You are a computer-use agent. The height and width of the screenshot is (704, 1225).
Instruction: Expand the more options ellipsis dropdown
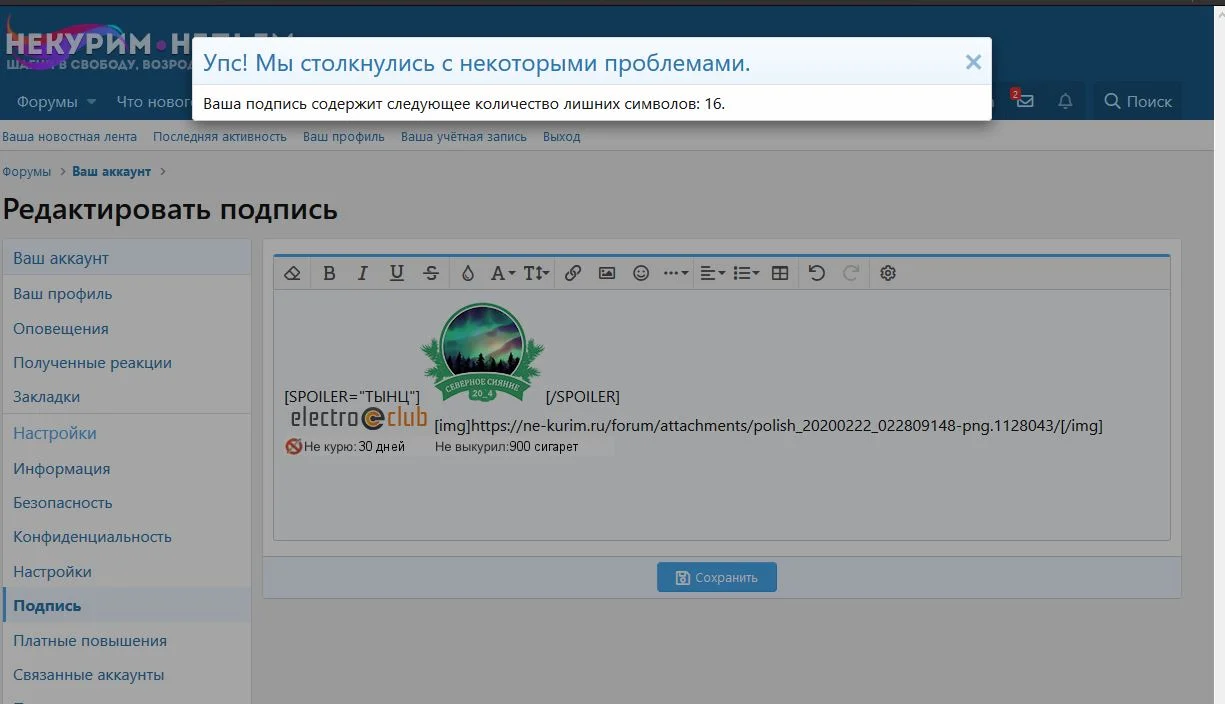pos(676,273)
